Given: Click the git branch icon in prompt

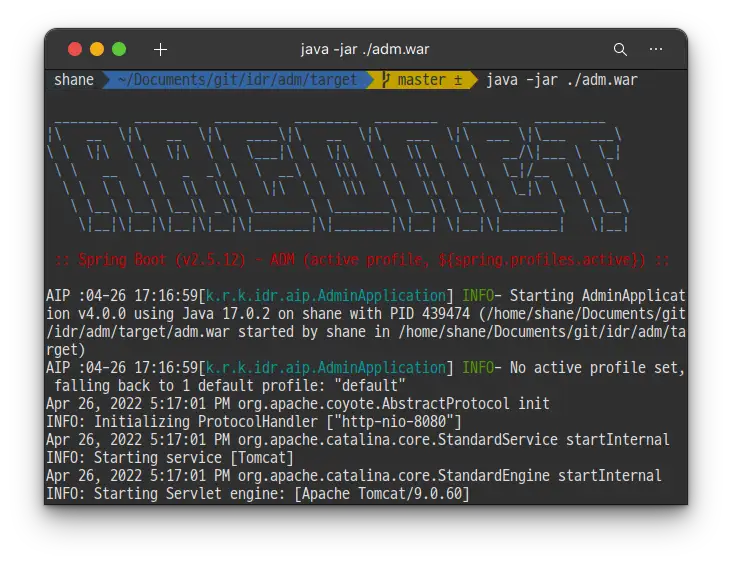Looking at the screenshot, I should point(386,80).
